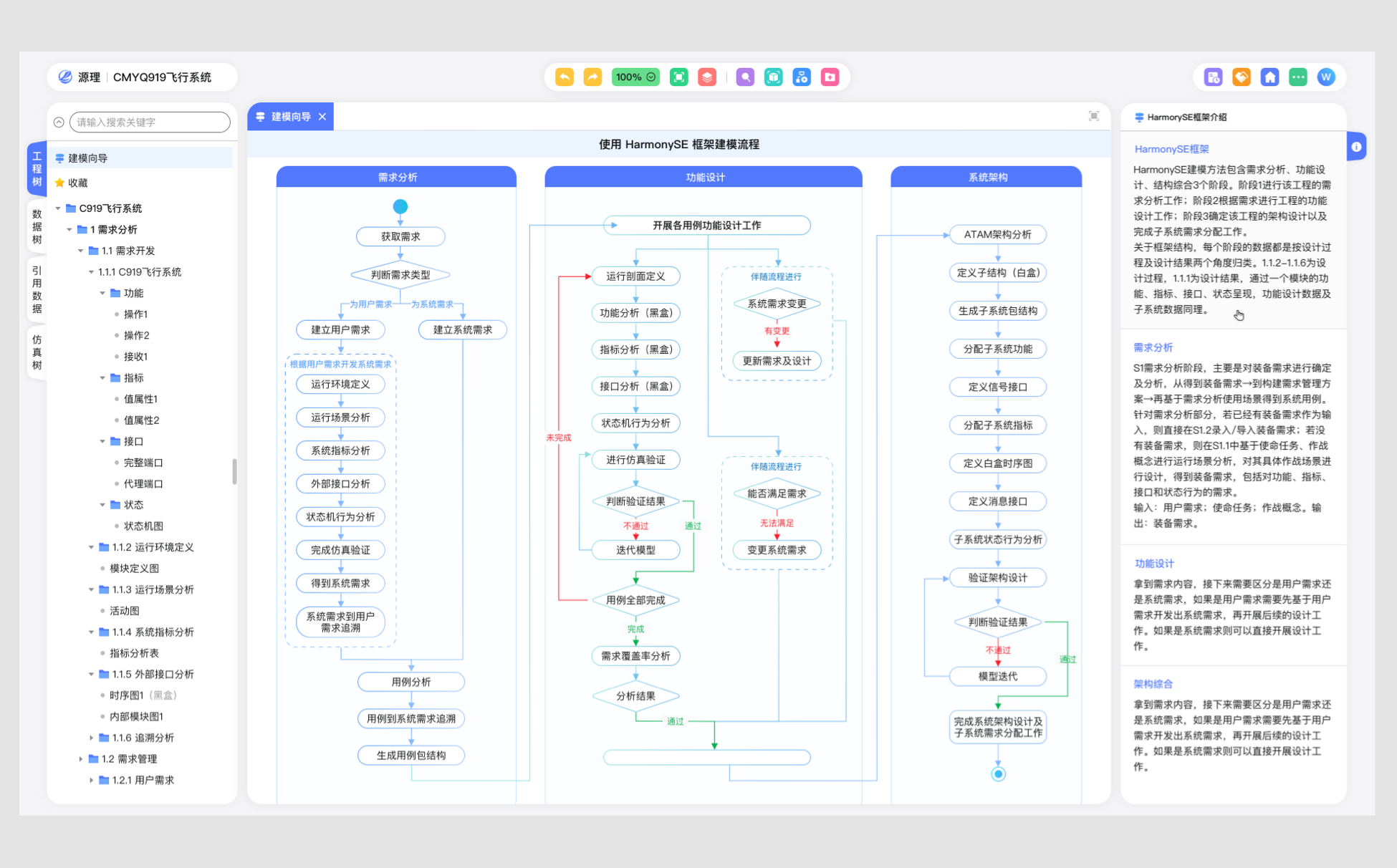Viewport: 1397px width, 868px height.
Task: Click the 收藏 star icon
Action: 59,183
